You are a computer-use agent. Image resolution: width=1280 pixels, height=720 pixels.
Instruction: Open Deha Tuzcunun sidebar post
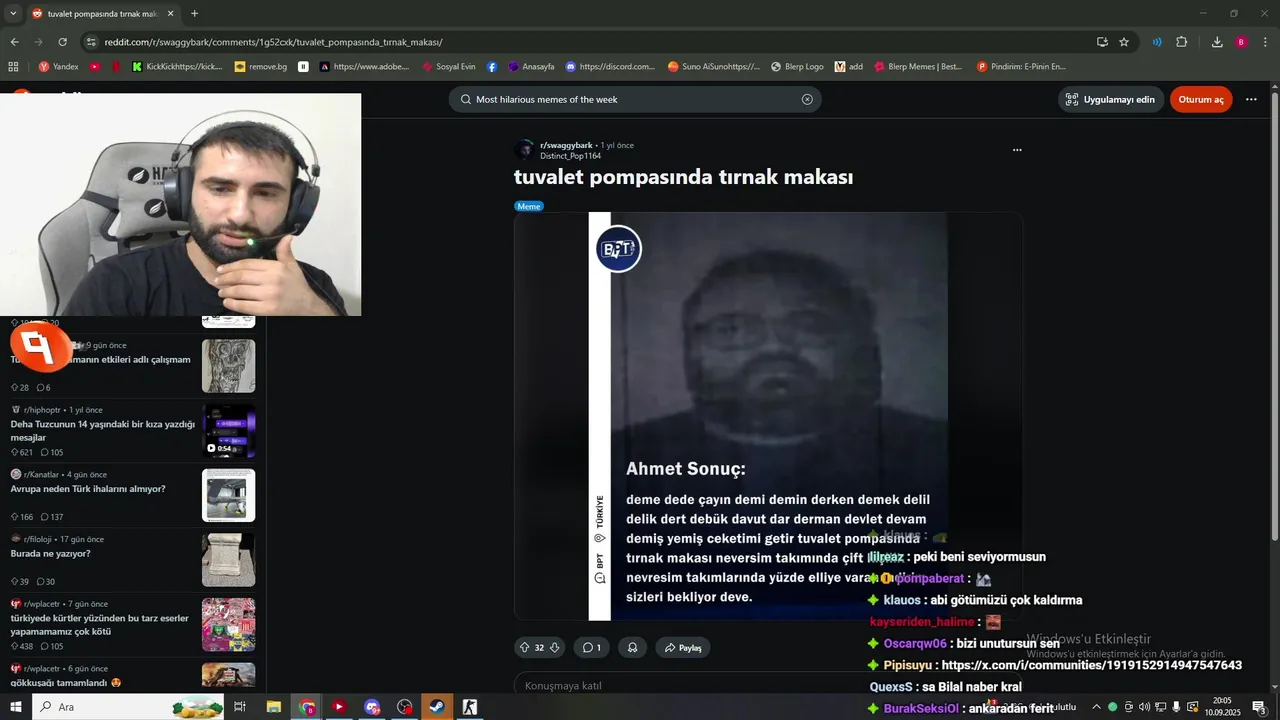click(x=103, y=430)
